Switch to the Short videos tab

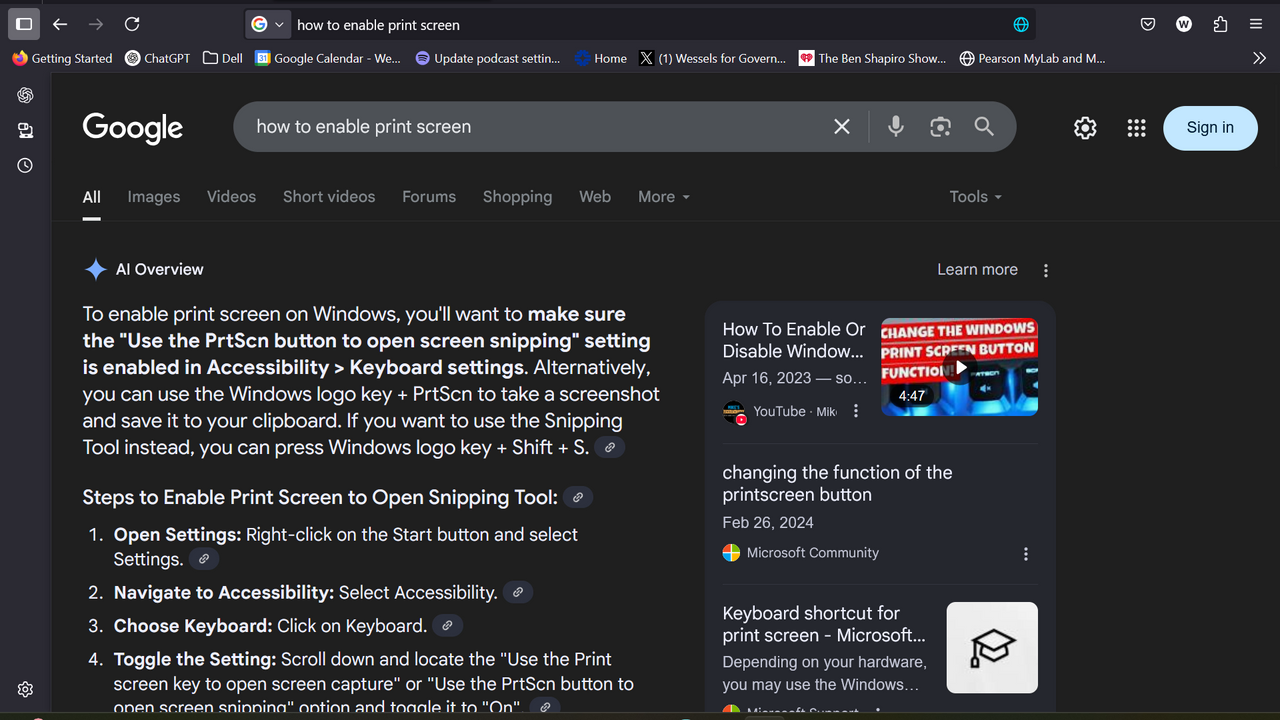329,197
